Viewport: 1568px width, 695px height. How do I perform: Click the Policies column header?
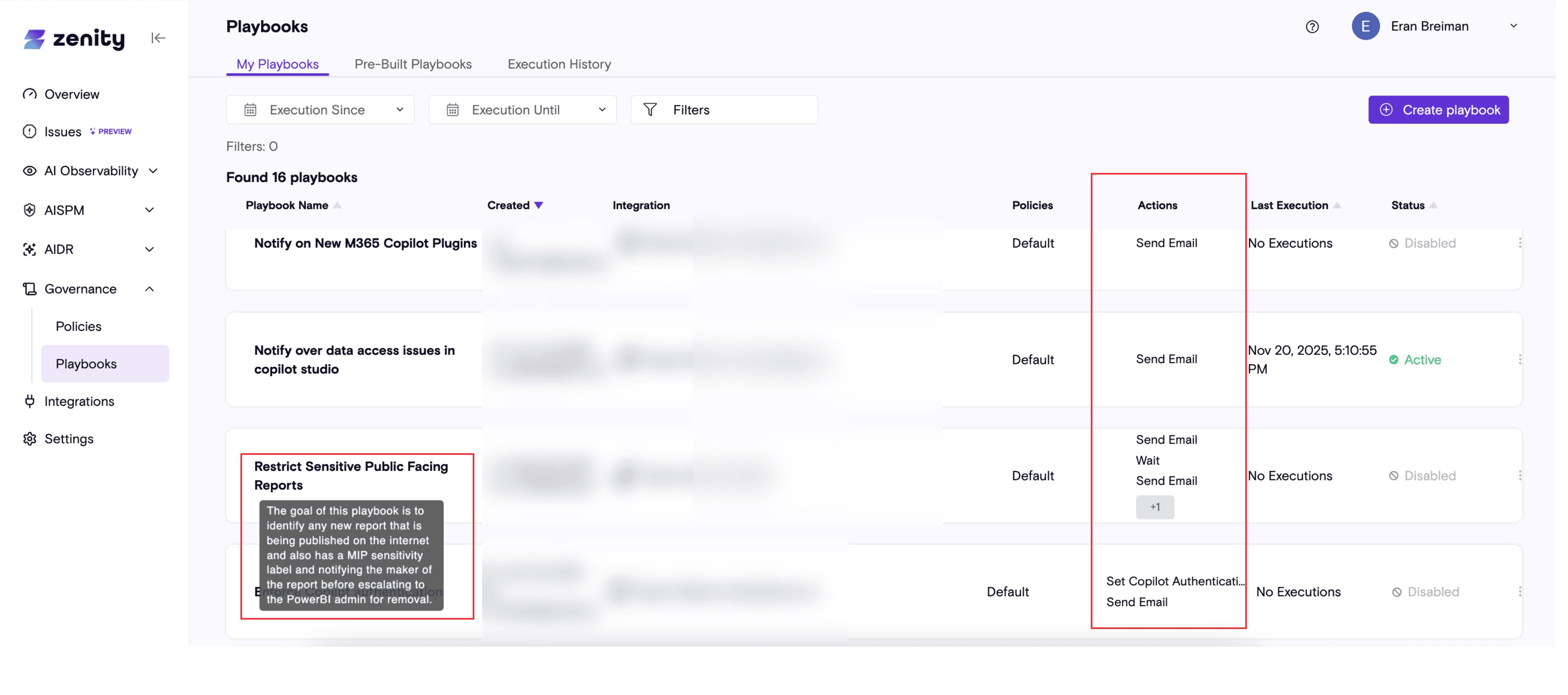1032,205
